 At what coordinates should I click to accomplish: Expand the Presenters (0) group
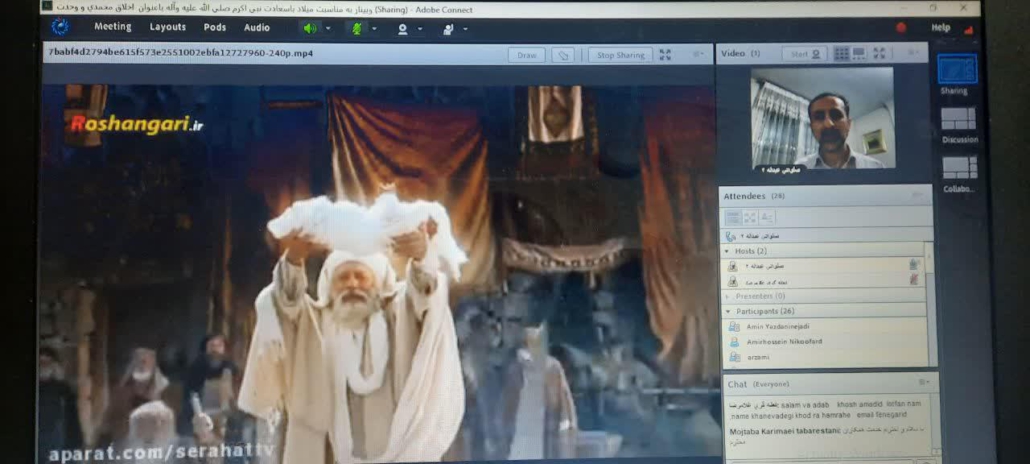(727, 296)
